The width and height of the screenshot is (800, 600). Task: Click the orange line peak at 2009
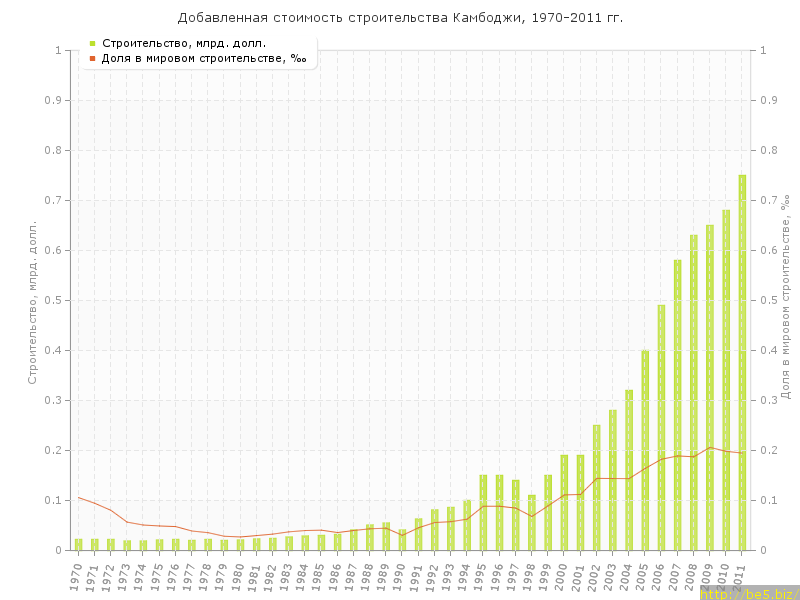click(710, 447)
